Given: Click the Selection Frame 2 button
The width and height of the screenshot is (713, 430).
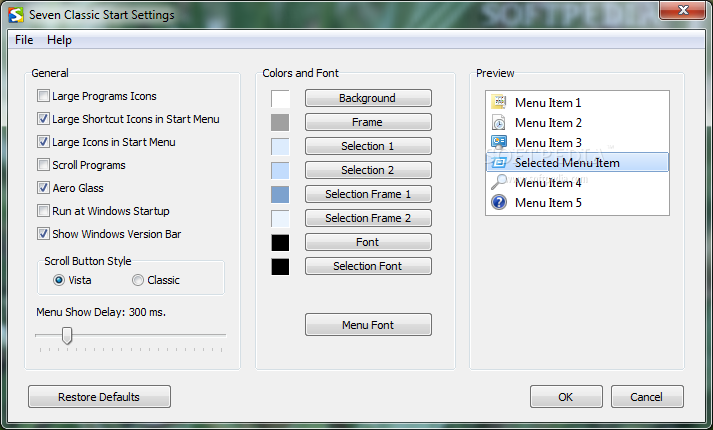Looking at the screenshot, I should 368,218.
